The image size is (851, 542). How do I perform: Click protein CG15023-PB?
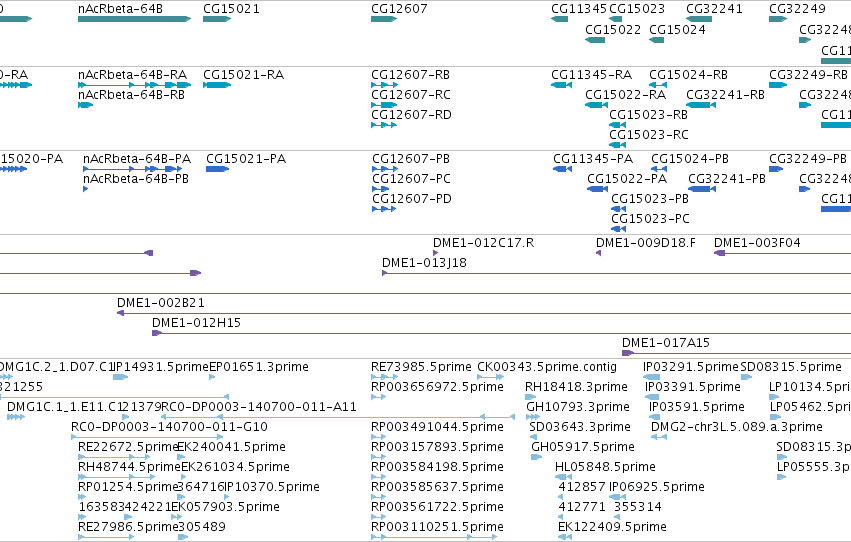[619, 209]
